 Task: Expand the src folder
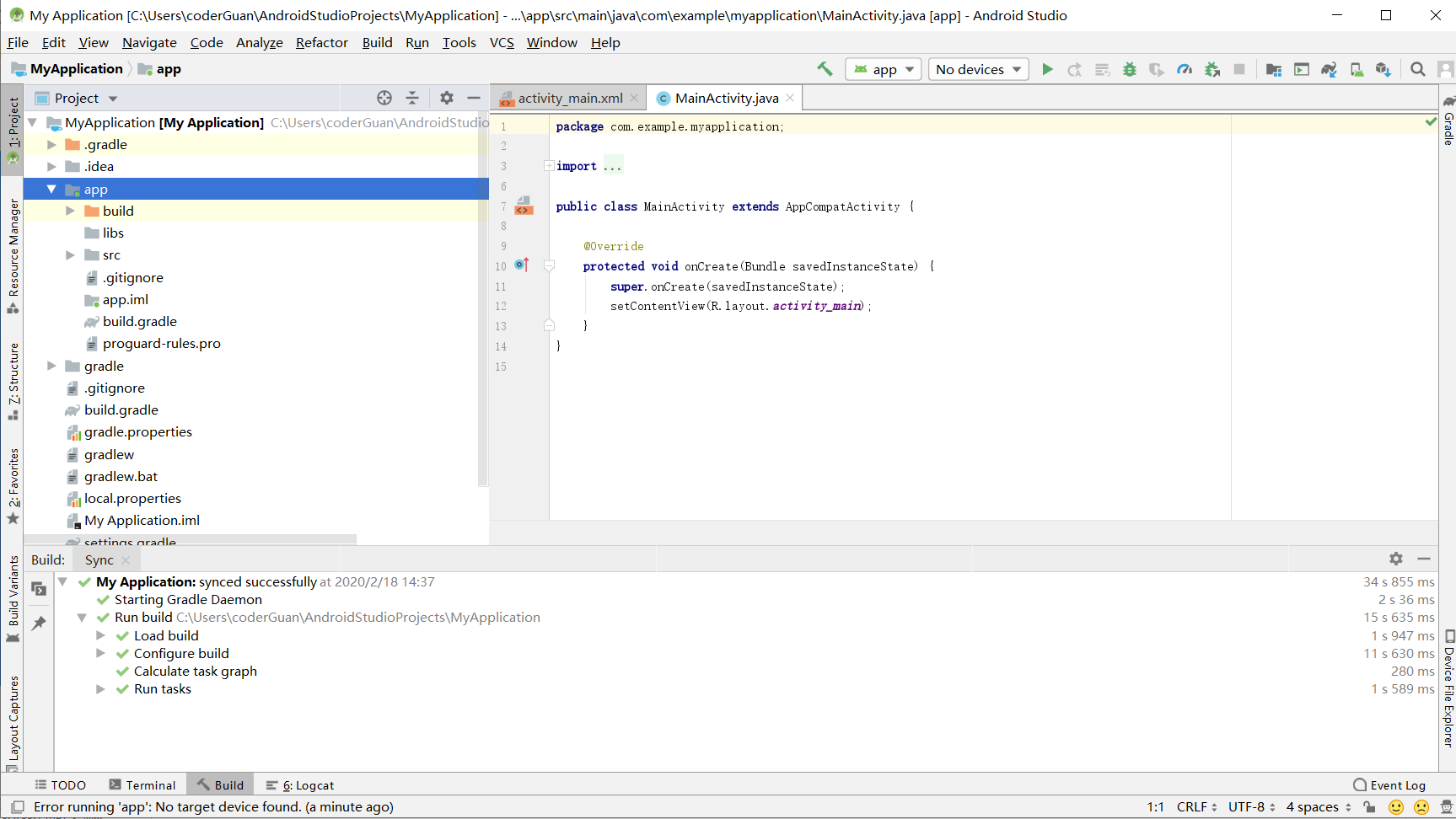(x=71, y=254)
